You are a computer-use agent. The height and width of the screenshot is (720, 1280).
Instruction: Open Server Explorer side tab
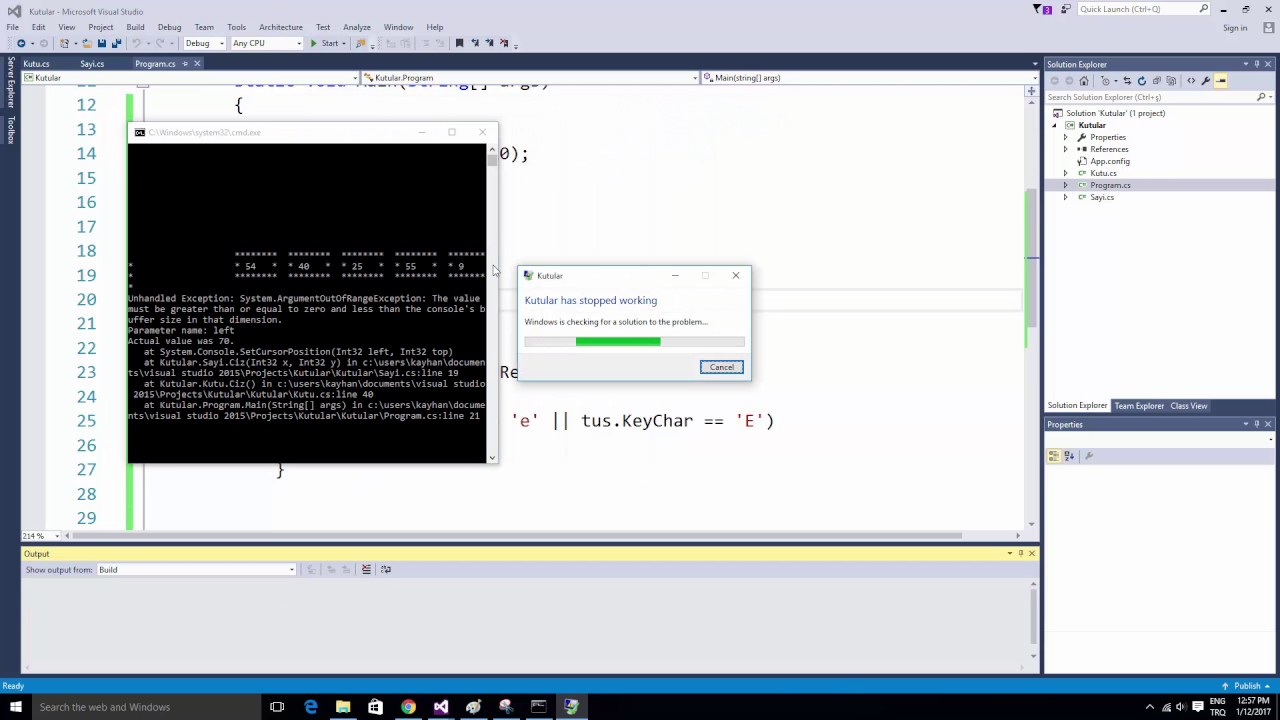tap(11, 82)
